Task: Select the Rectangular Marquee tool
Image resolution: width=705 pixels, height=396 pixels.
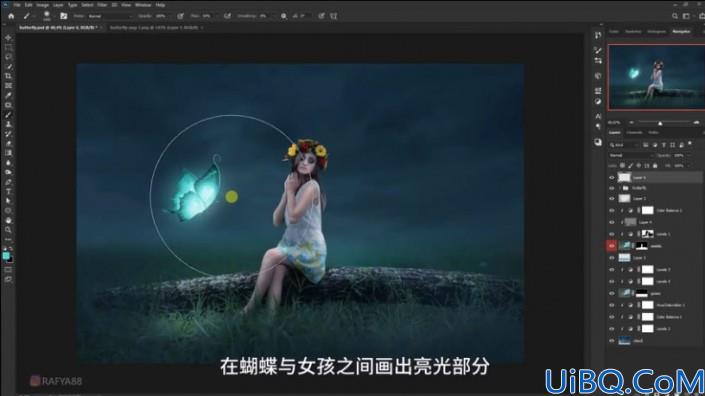Action: pos(8,47)
